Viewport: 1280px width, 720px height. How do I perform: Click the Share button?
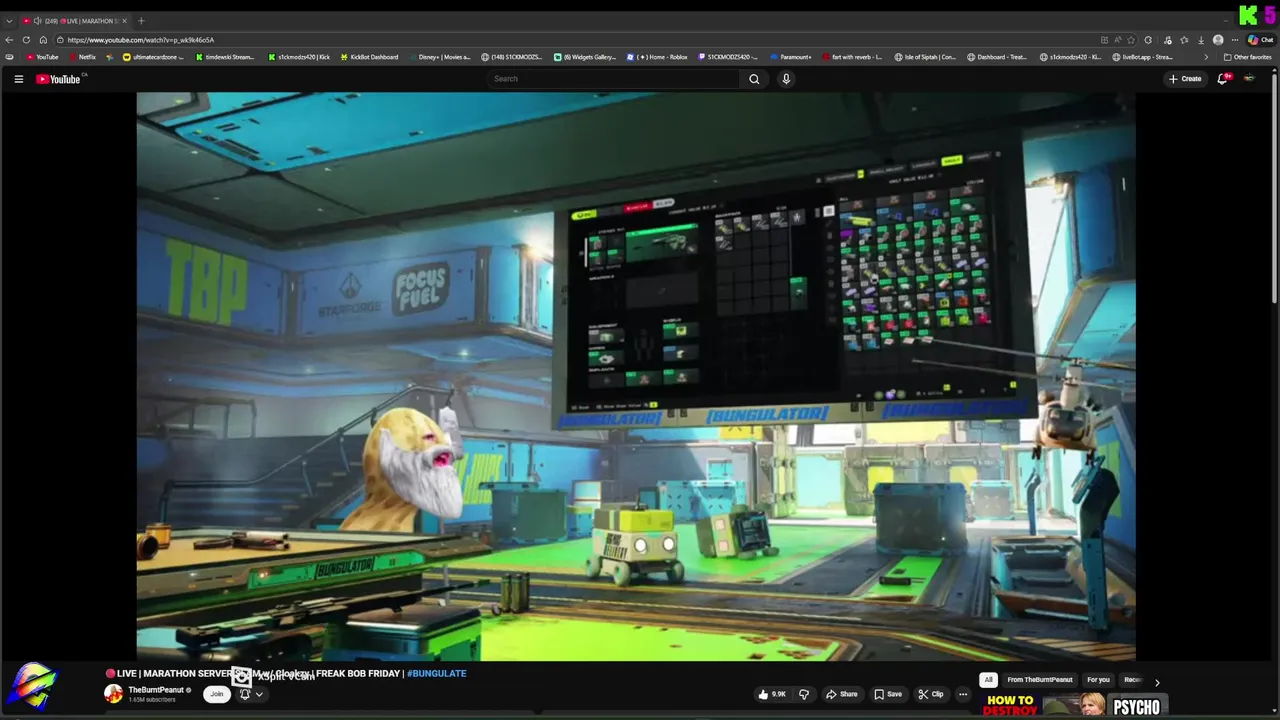pyautogui.click(x=841, y=694)
